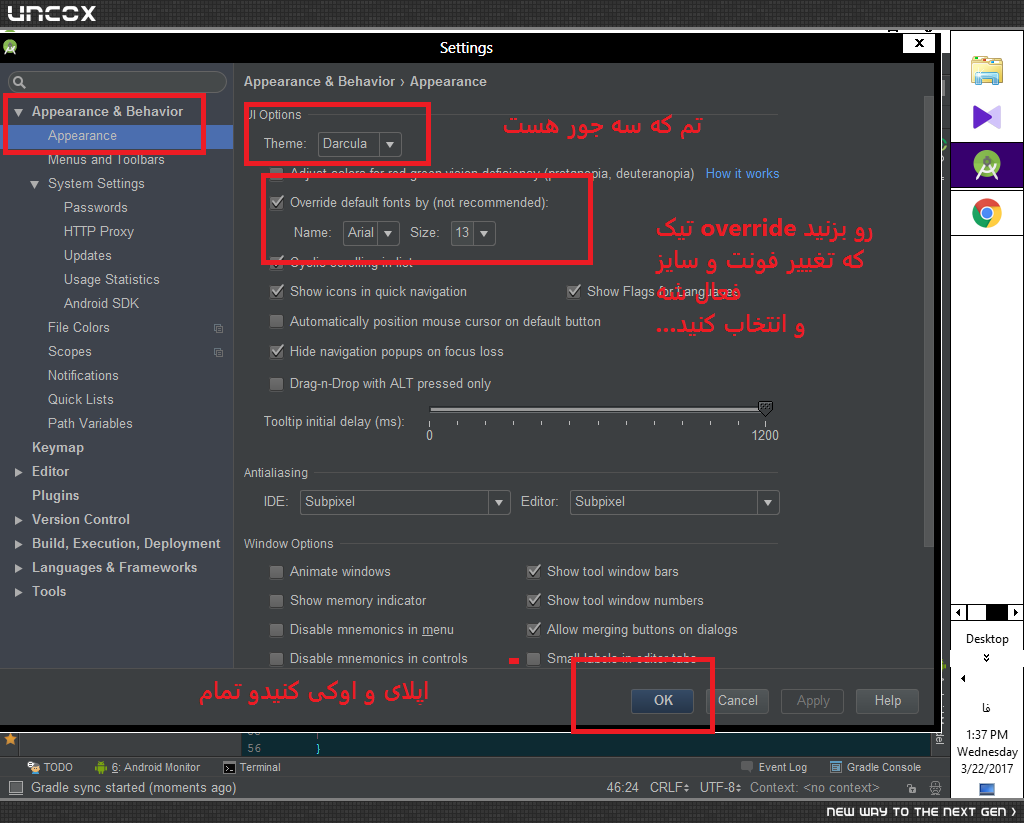Toggle Override default fonts checkbox
The image size is (1024, 823).
pos(277,202)
